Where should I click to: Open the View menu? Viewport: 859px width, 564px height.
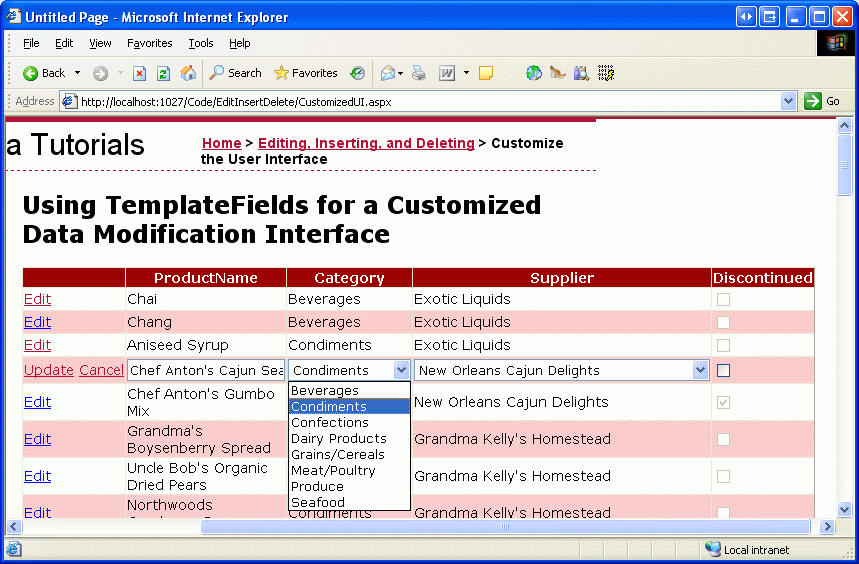tap(100, 43)
